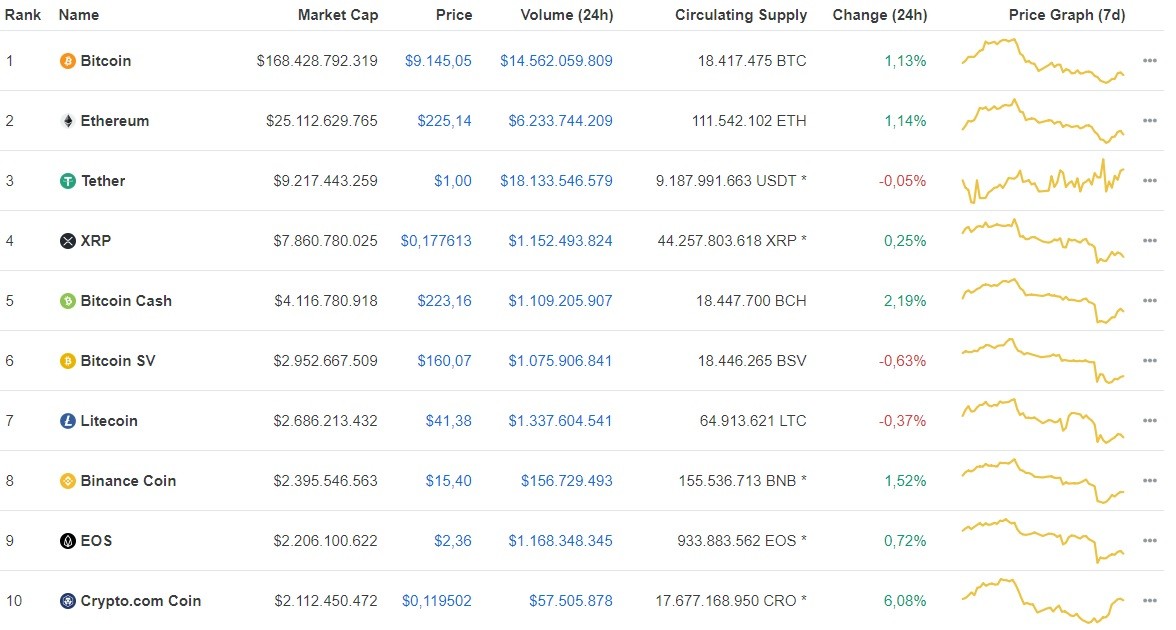Screen dimensions: 1176x630
Task: Click the Ethereum logo icon
Action: tap(66, 121)
